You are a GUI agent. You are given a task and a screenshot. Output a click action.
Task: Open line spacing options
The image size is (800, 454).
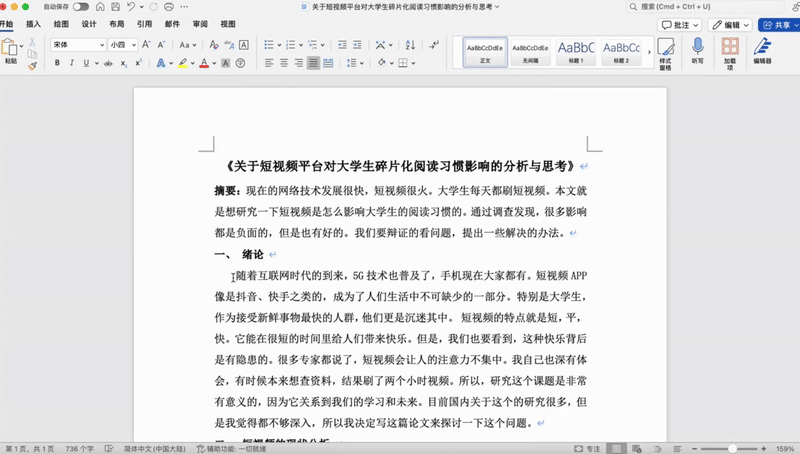coord(355,63)
